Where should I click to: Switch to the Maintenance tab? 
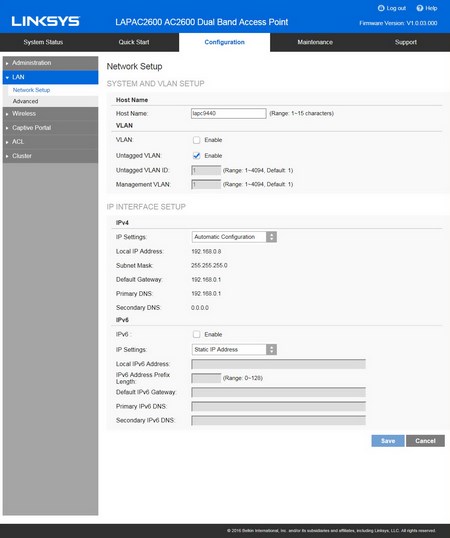pos(315,42)
